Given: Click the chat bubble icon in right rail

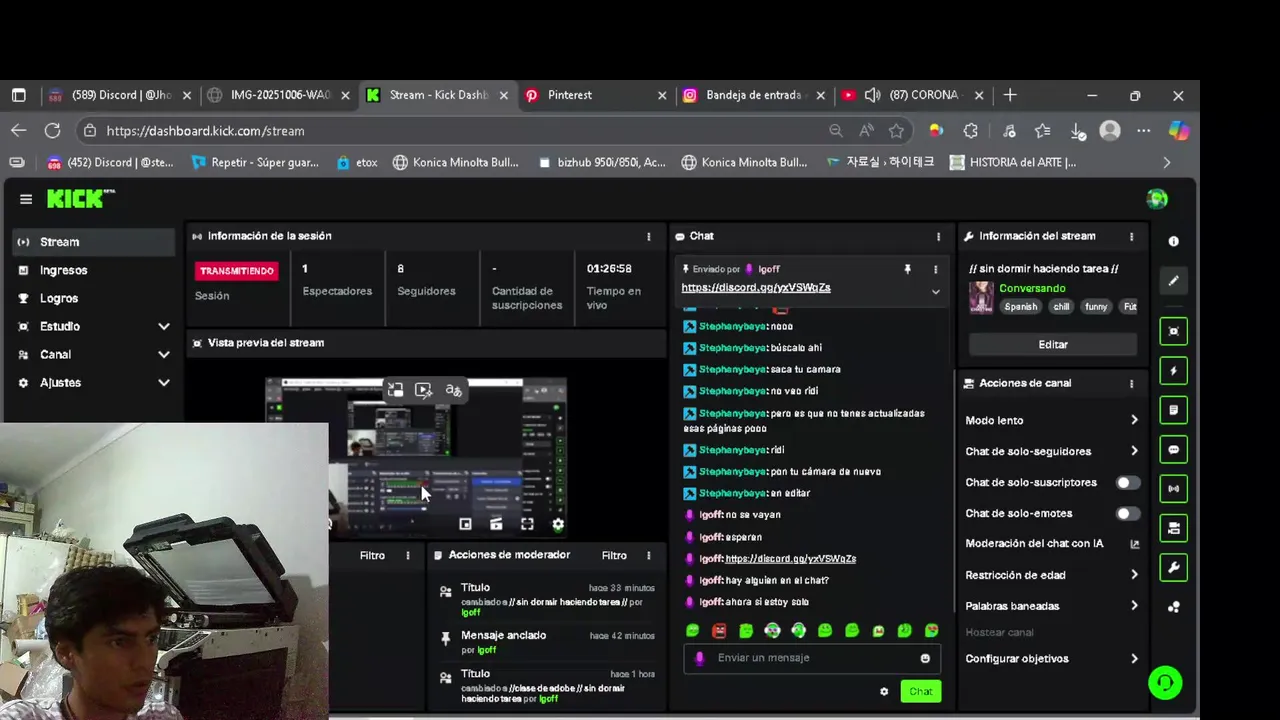Looking at the screenshot, I should tap(1173, 450).
